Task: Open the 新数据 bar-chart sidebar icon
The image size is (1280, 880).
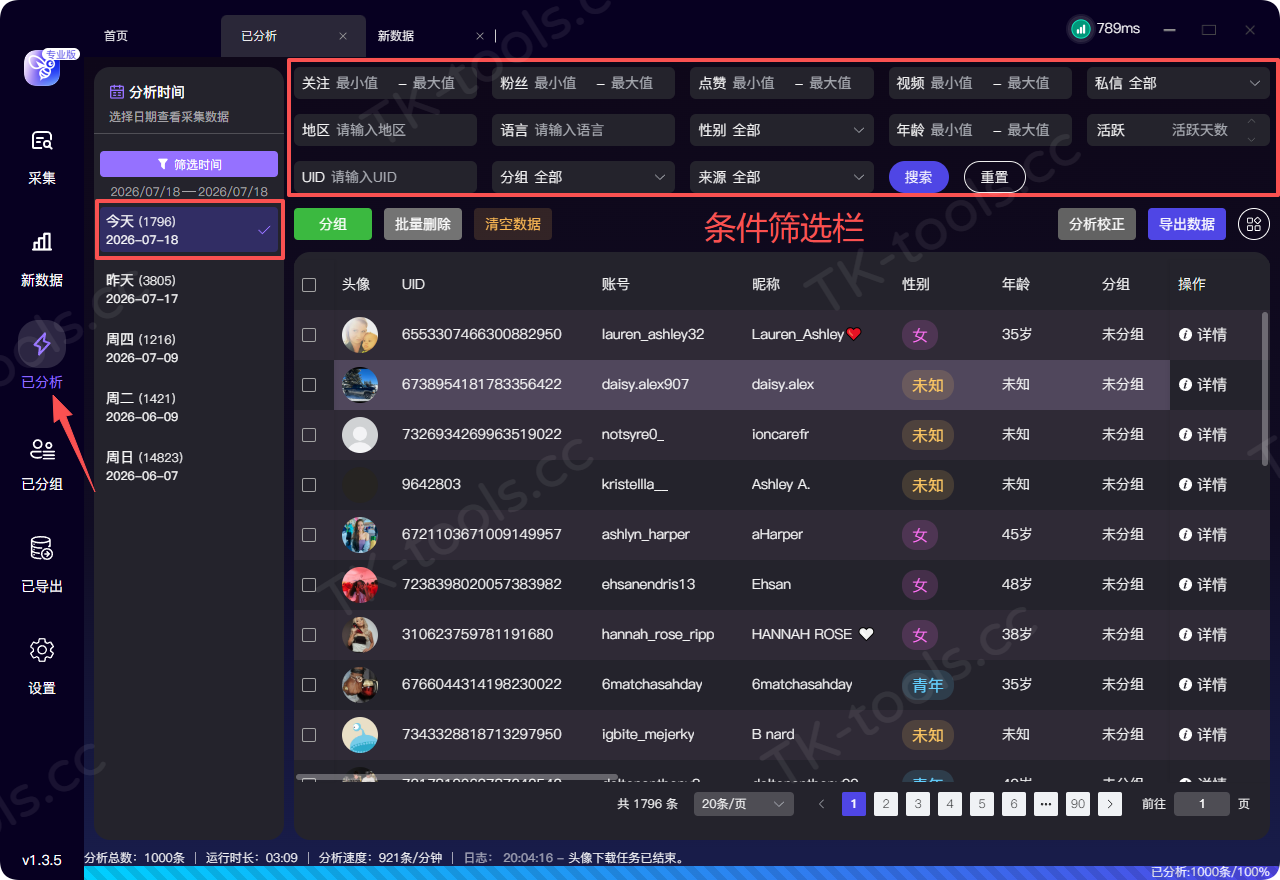Action: pyautogui.click(x=42, y=242)
